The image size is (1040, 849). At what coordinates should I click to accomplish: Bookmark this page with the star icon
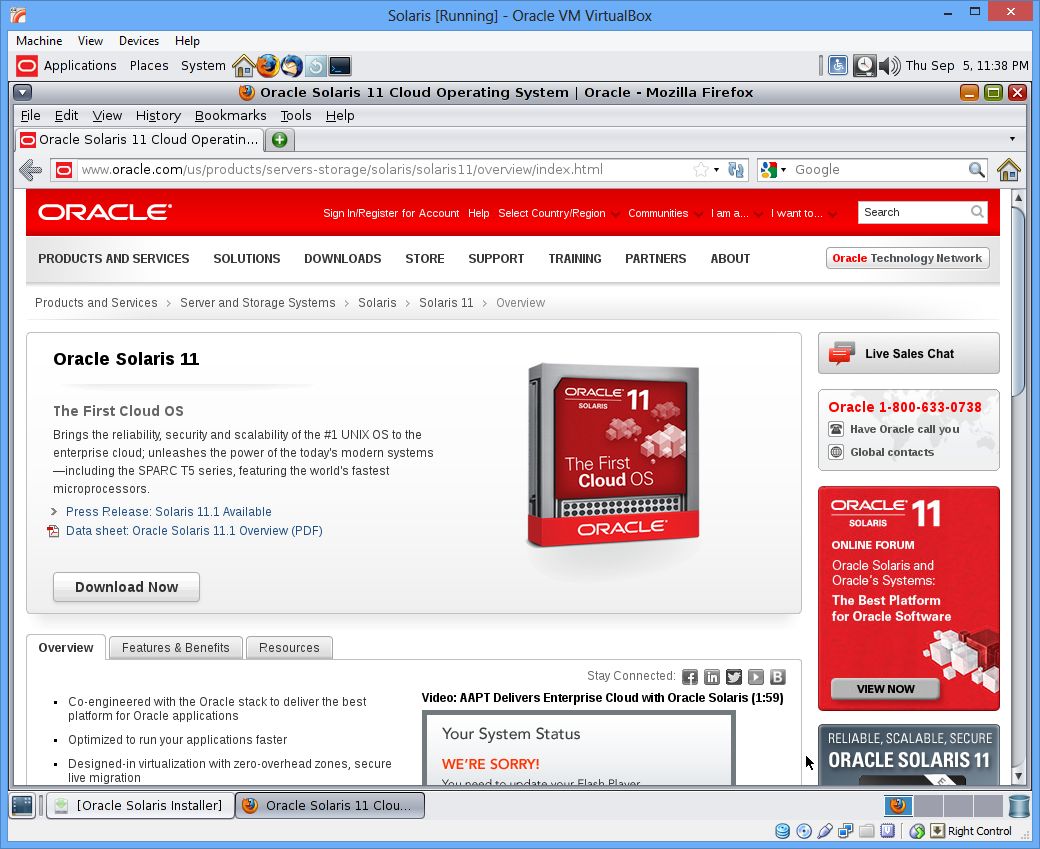(700, 170)
